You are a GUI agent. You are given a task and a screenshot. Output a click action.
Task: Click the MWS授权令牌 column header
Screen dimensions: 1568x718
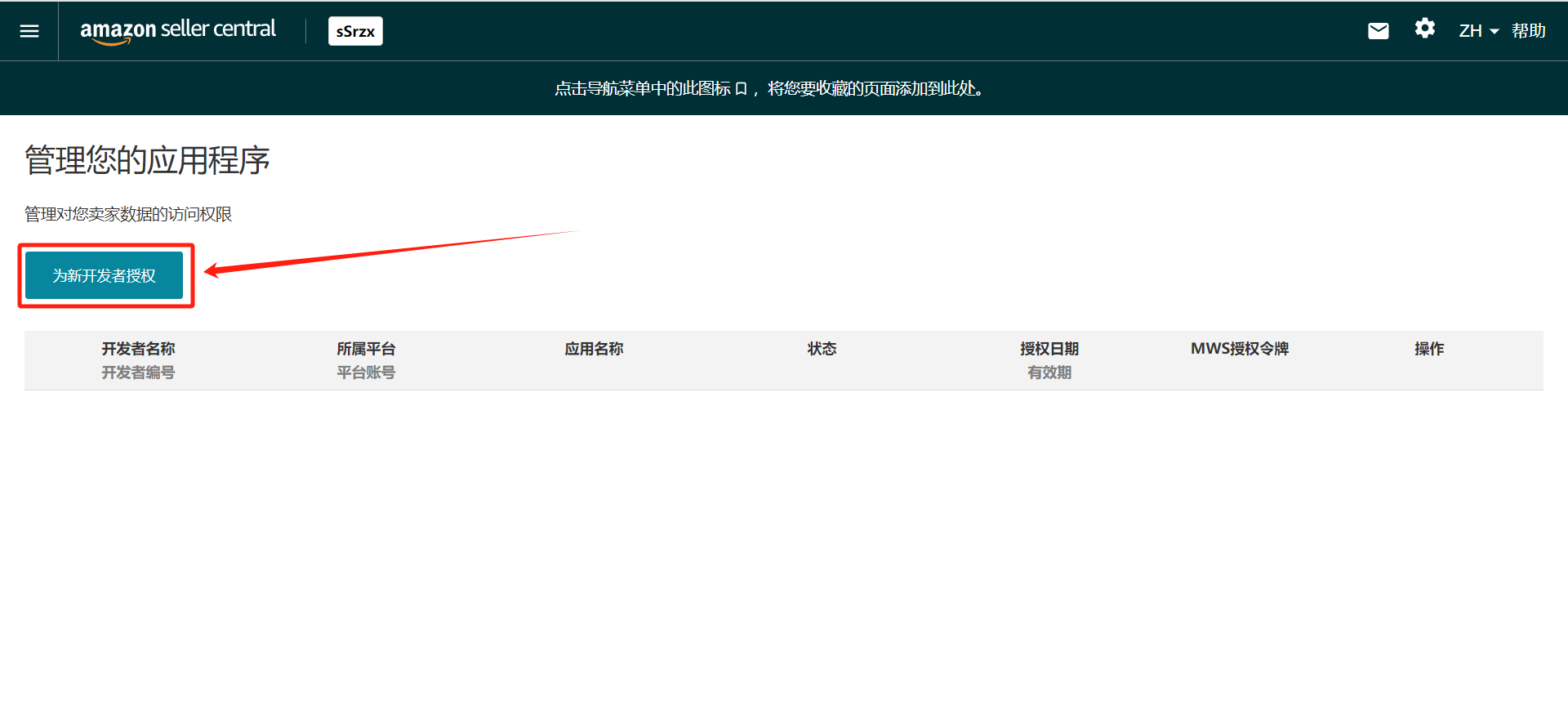pos(1239,349)
